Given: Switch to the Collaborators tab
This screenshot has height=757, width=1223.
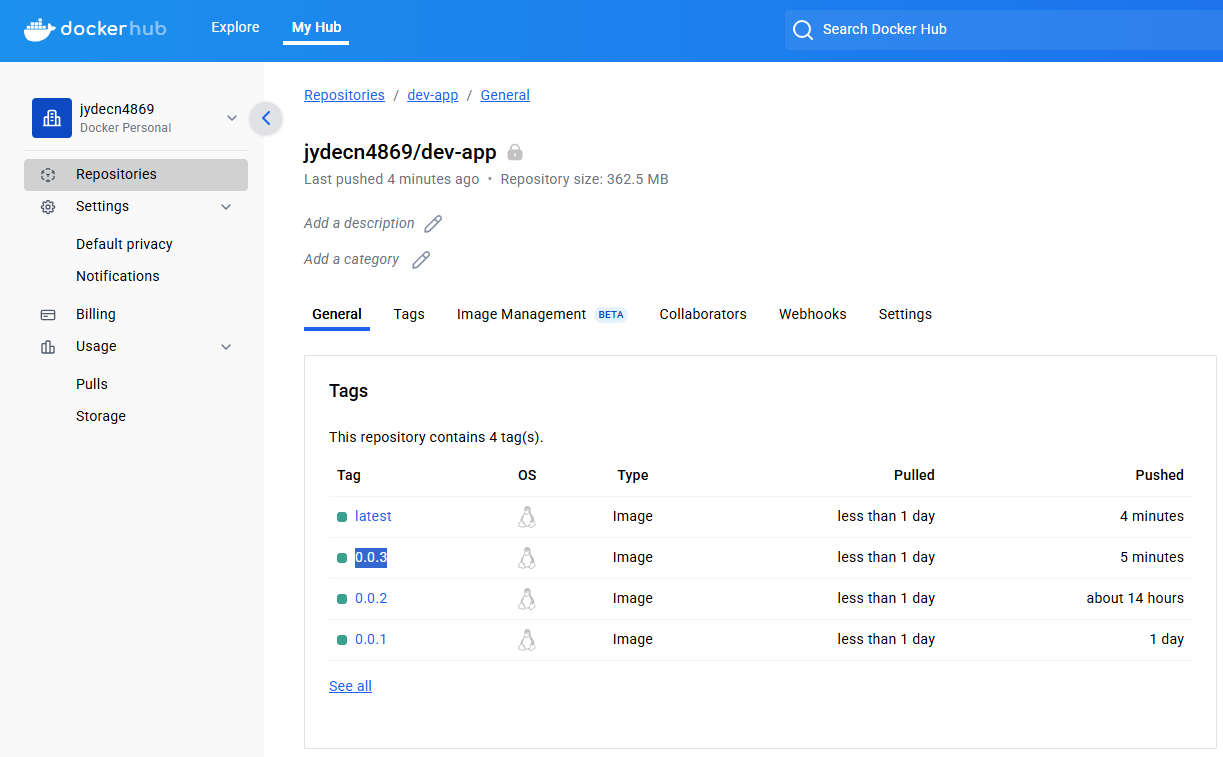Looking at the screenshot, I should coord(703,314).
